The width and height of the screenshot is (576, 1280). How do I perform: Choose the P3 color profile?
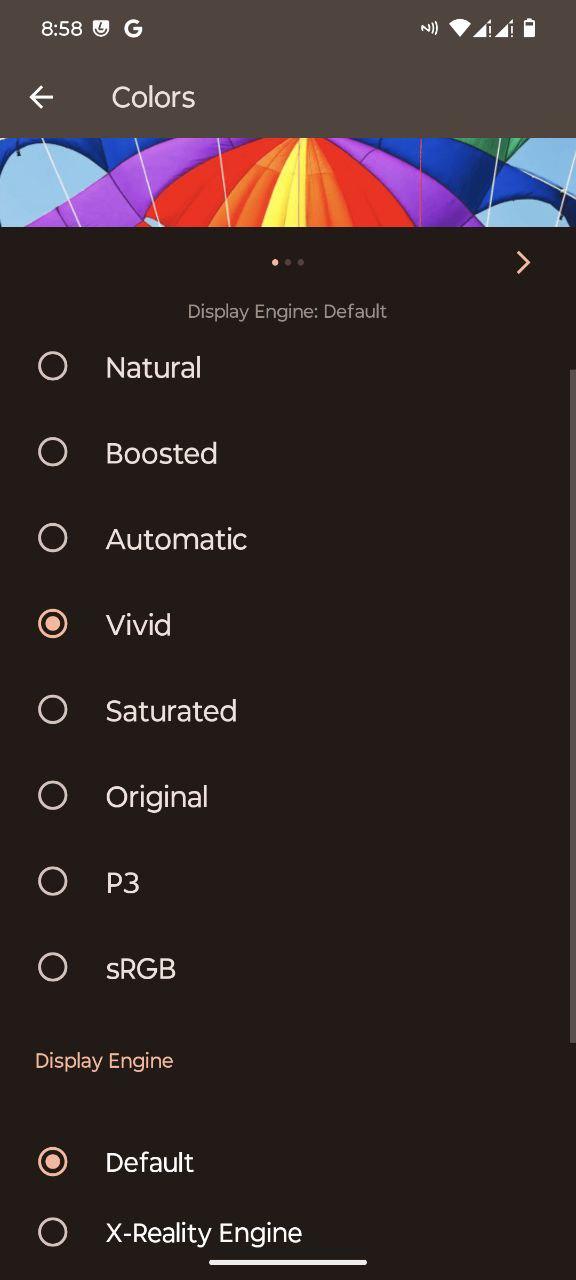coord(288,883)
